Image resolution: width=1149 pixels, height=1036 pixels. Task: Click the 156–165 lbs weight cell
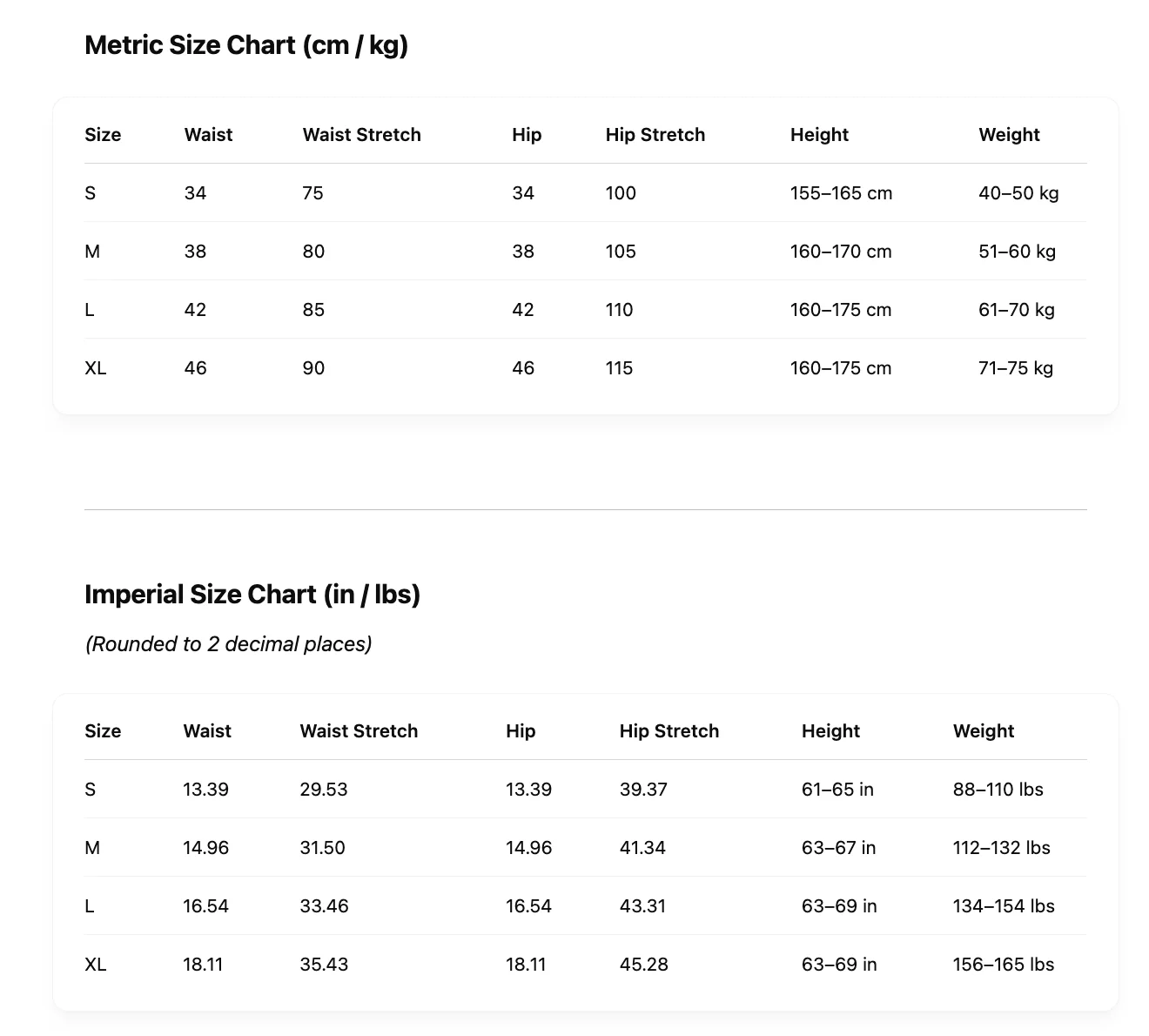(1003, 965)
